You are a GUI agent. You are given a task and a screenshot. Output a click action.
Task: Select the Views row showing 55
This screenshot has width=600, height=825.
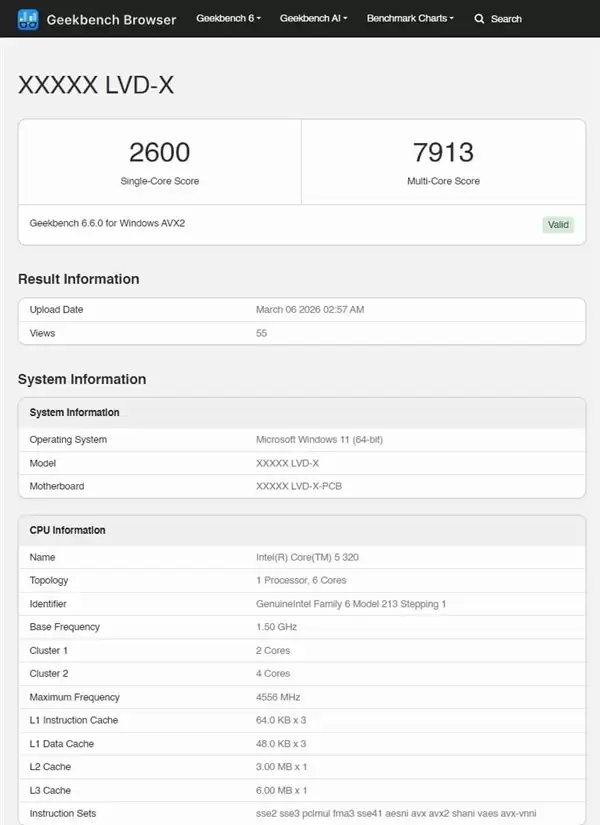pos(300,333)
